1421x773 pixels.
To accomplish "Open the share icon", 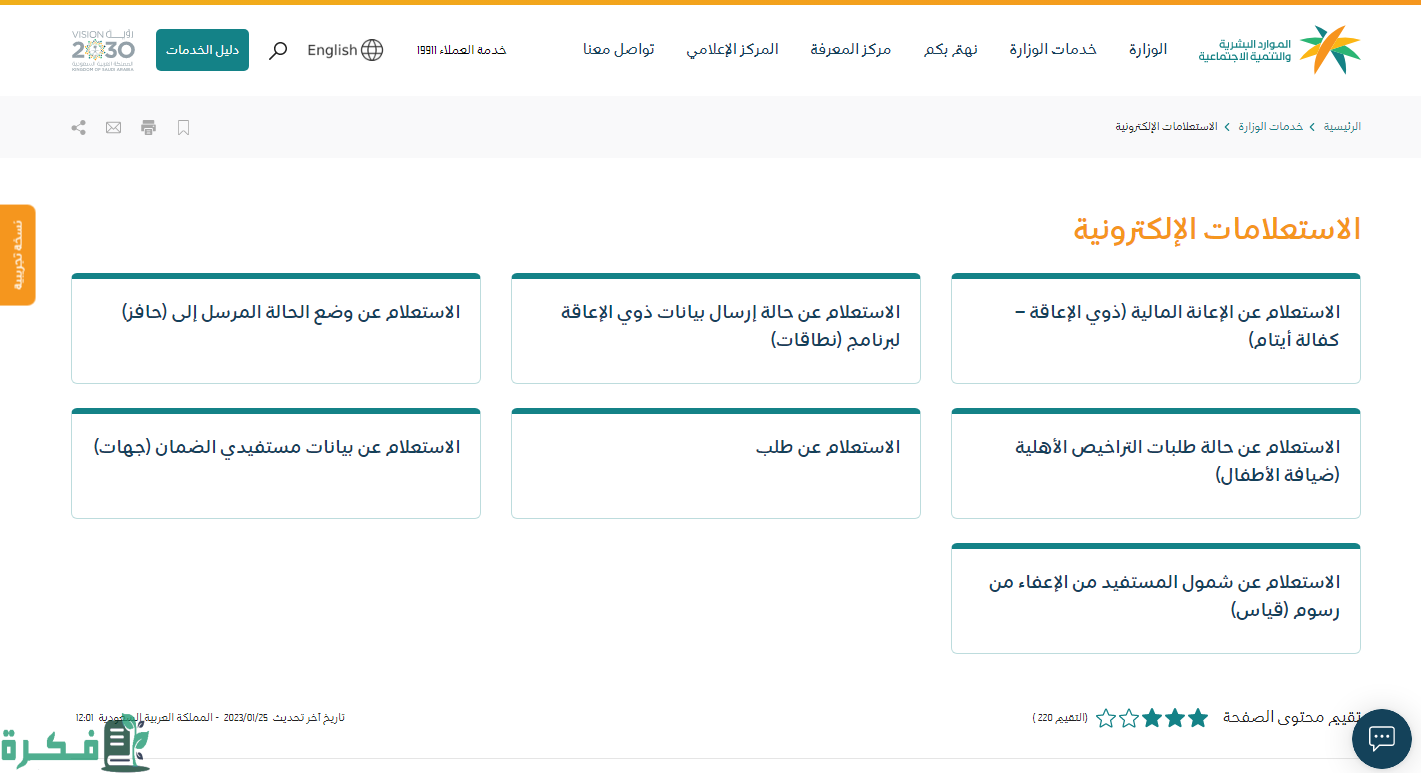I will pyautogui.click(x=79, y=127).
